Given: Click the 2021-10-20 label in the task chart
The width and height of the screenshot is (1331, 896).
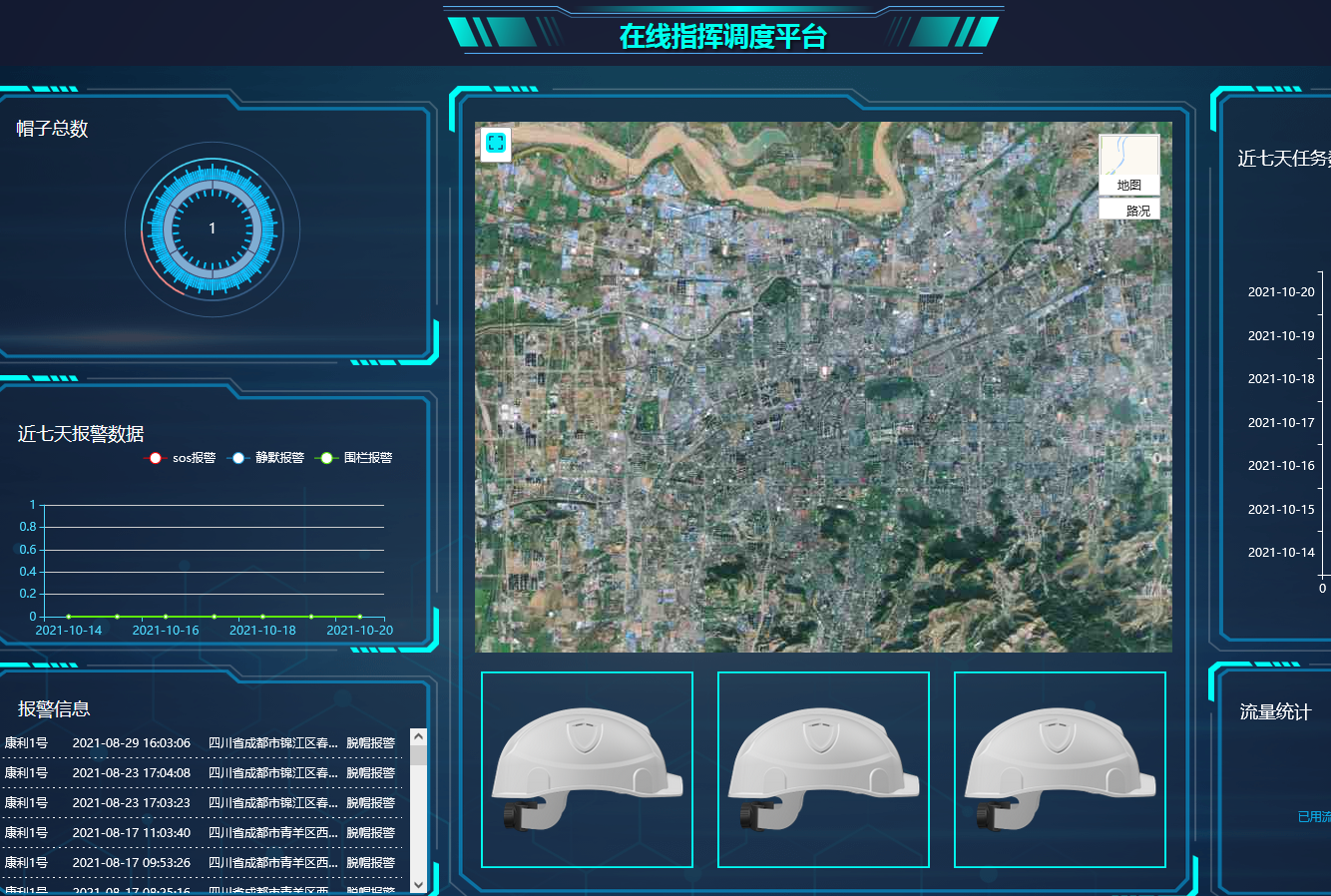Looking at the screenshot, I should (1281, 292).
